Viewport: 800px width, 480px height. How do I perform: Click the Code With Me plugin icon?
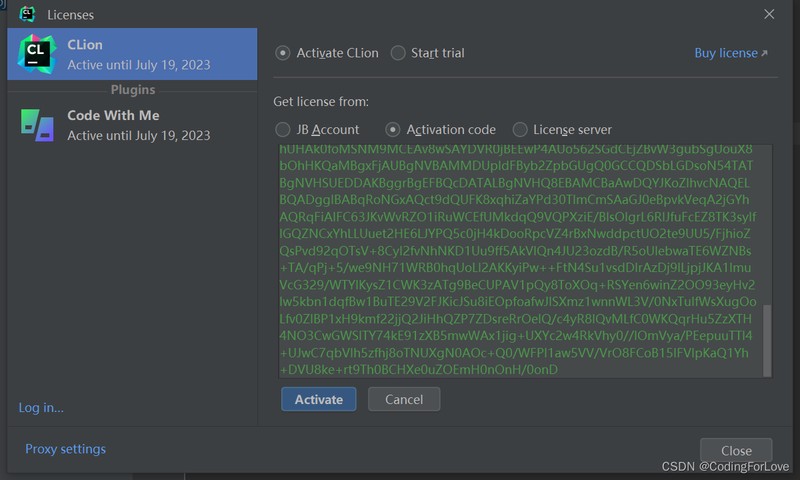point(37,125)
